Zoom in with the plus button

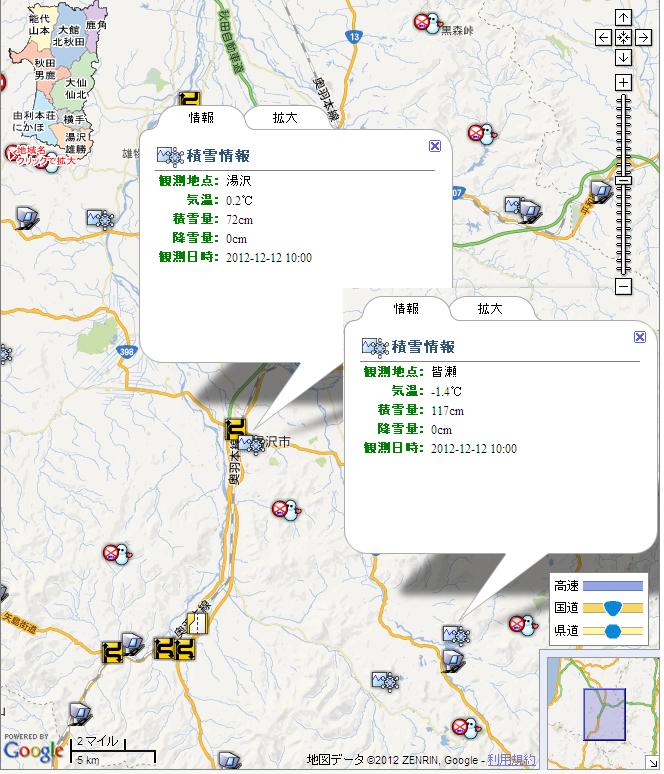623,82
